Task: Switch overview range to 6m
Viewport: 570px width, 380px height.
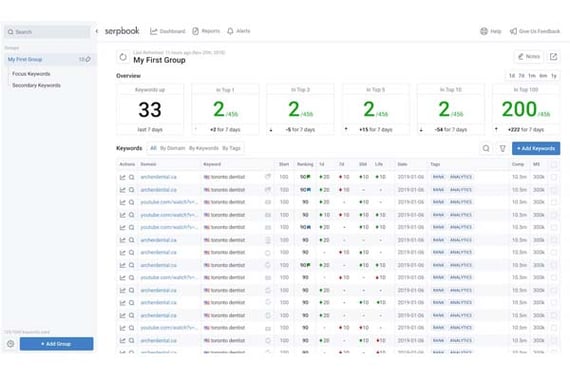Action: click(x=543, y=76)
